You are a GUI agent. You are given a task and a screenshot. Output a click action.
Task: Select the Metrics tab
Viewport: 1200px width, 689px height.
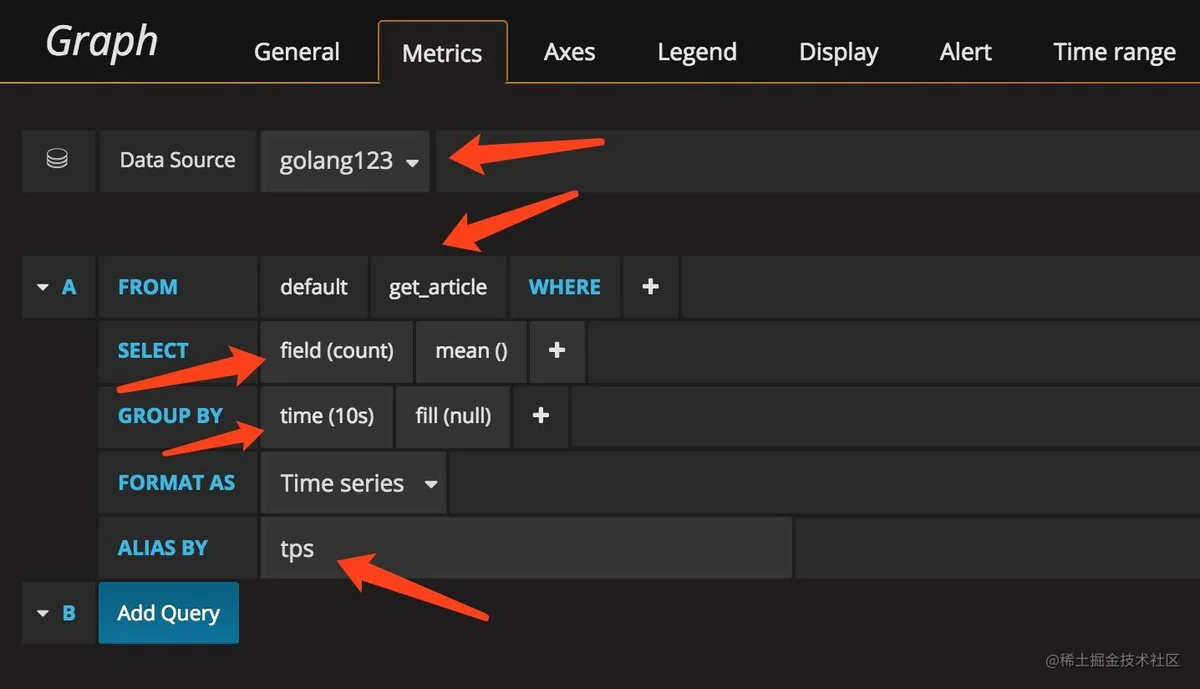pos(442,53)
